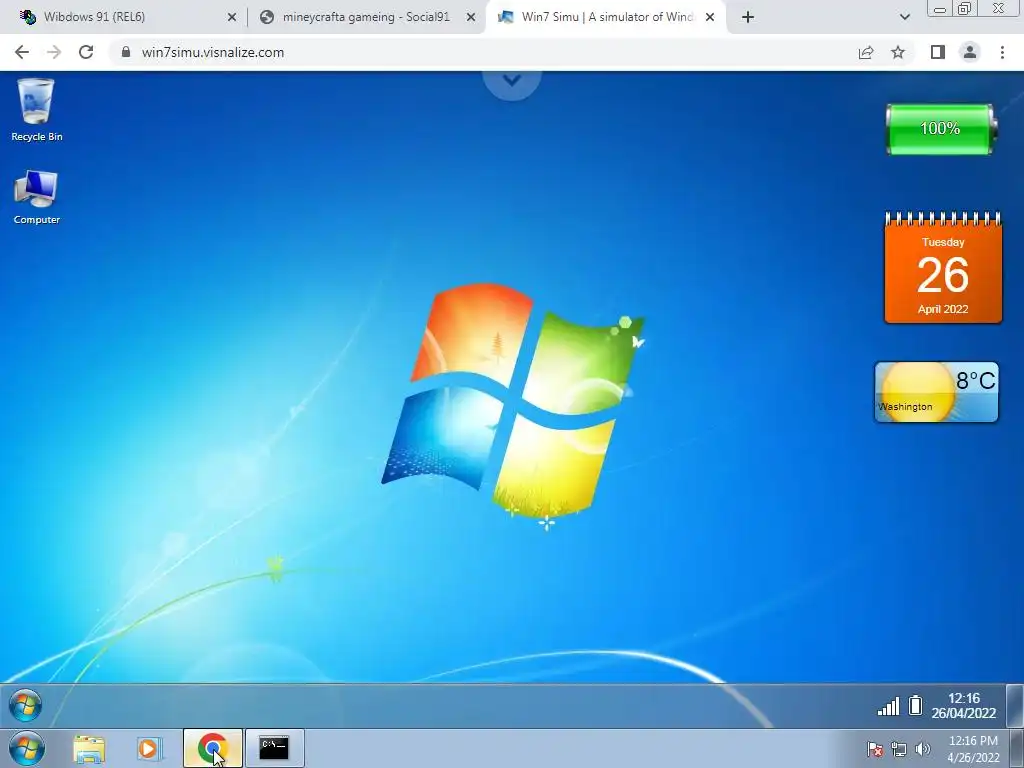
Task: Go forward in the browser
Action: click(54, 52)
